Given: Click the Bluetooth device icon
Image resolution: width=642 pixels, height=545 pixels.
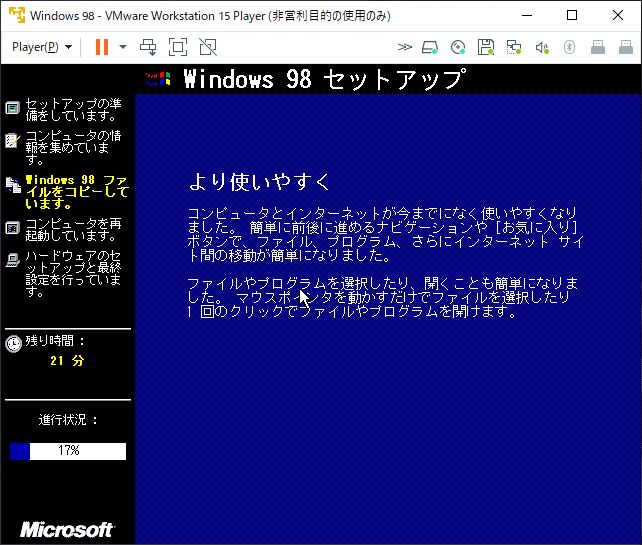Looking at the screenshot, I should pos(569,47).
